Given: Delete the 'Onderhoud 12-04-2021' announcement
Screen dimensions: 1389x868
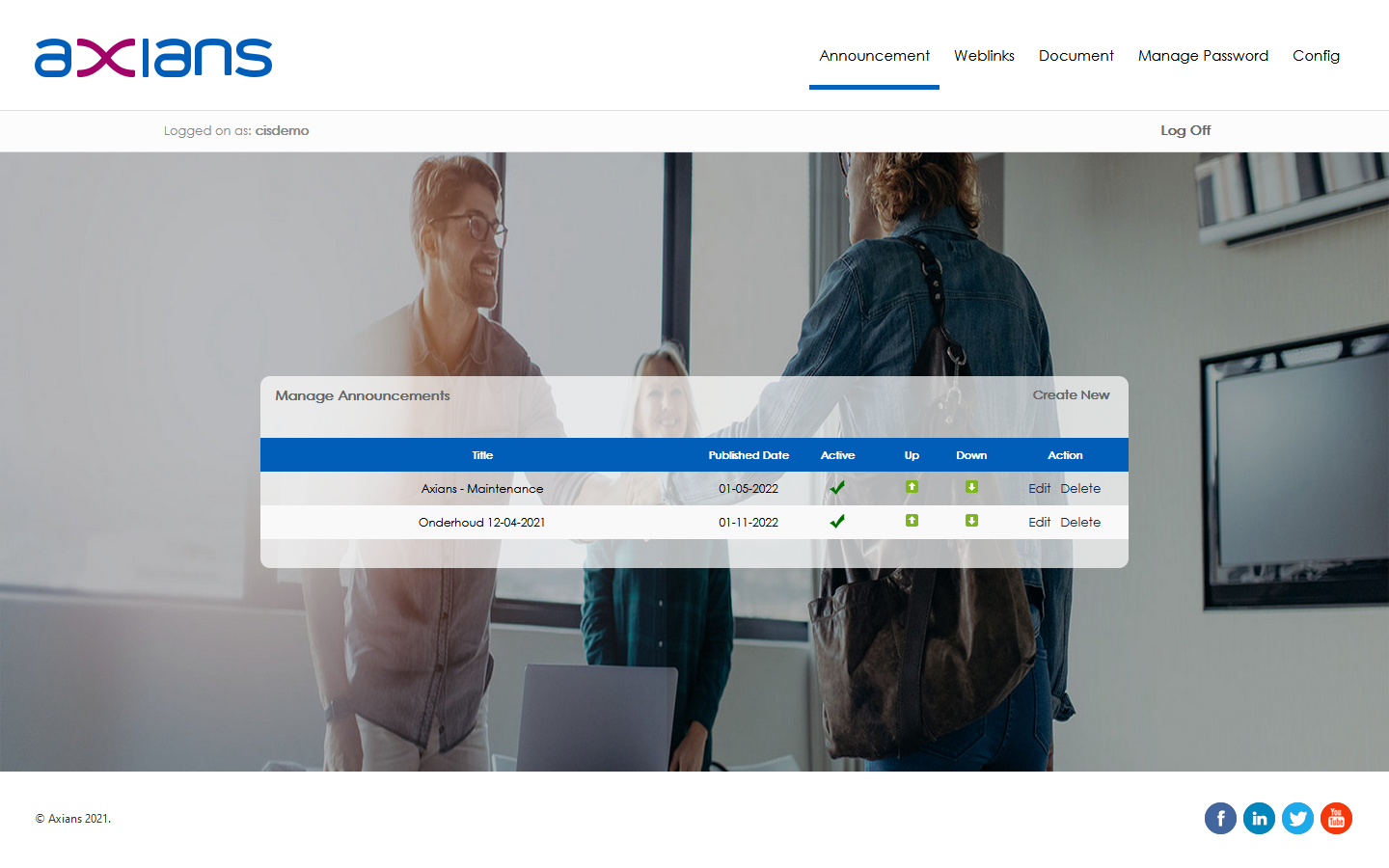Looking at the screenshot, I should pyautogui.click(x=1080, y=521).
